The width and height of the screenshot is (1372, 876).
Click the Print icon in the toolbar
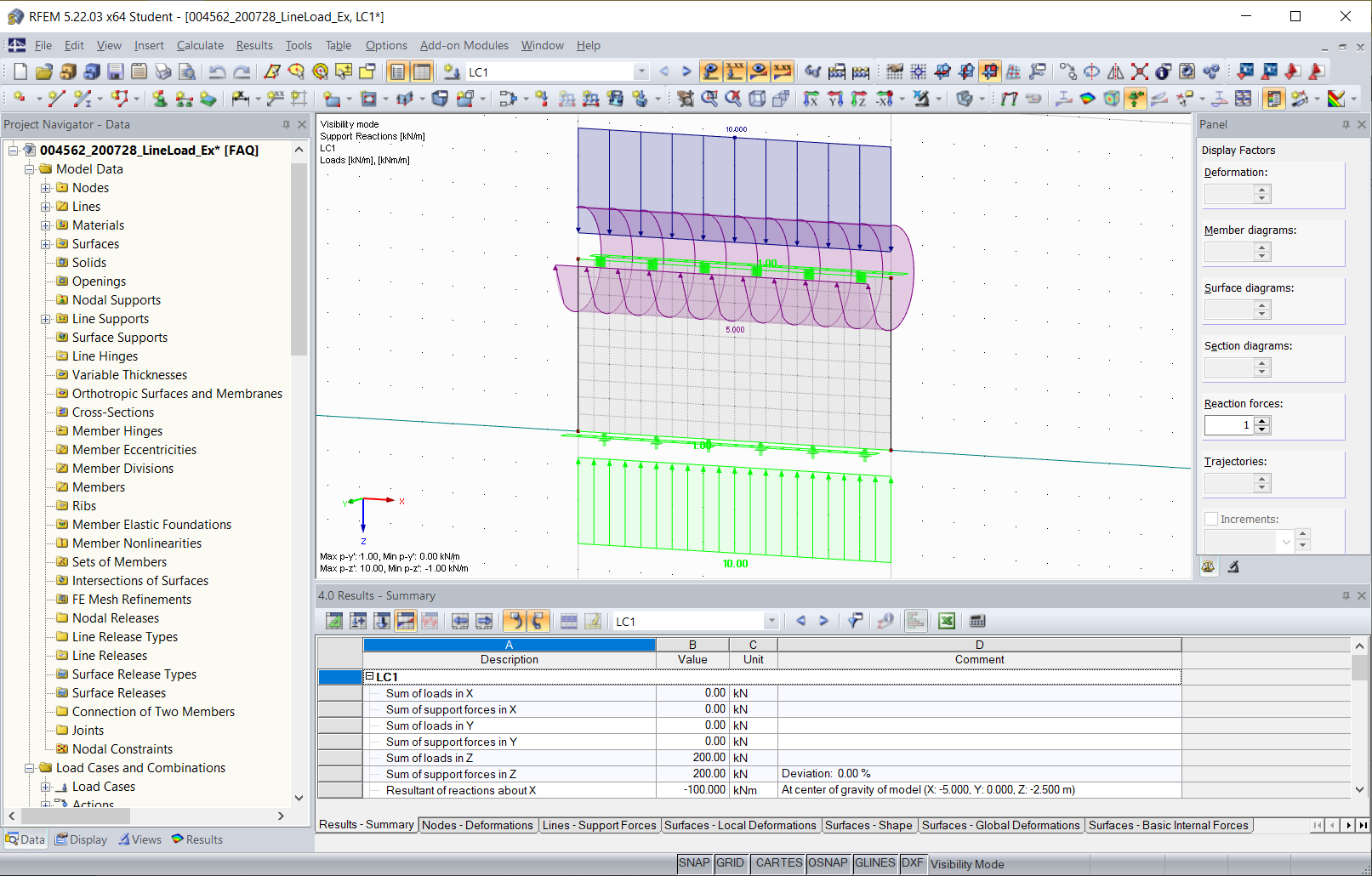(x=163, y=71)
